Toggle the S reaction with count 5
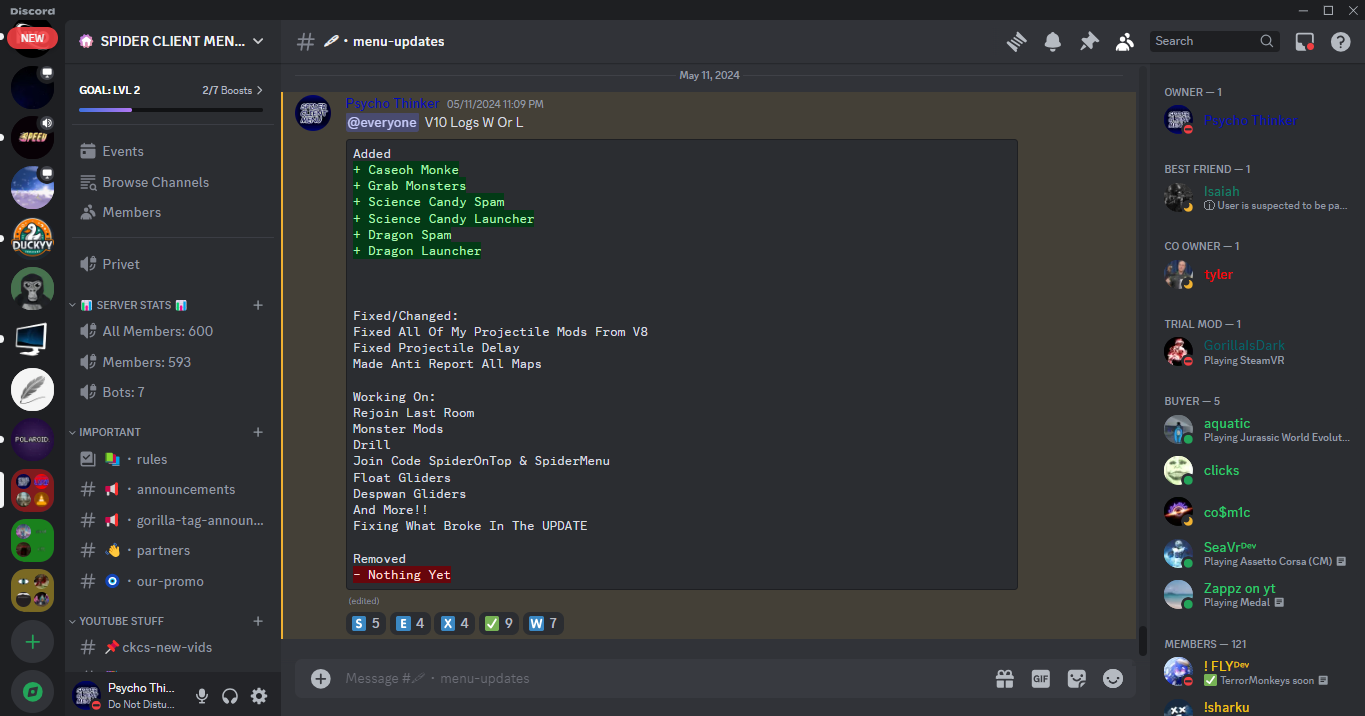Screen dimensions: 1365x716 point(367,623)
